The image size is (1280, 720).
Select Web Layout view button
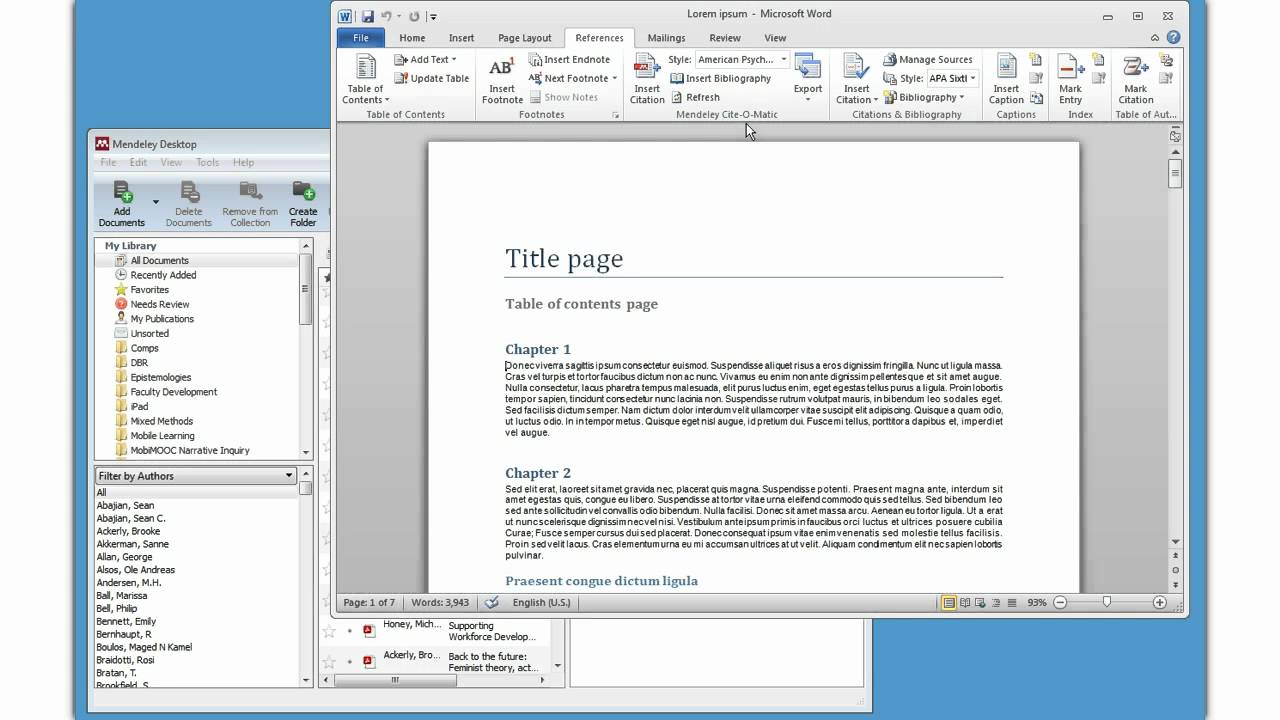click(x=981, y=603)
